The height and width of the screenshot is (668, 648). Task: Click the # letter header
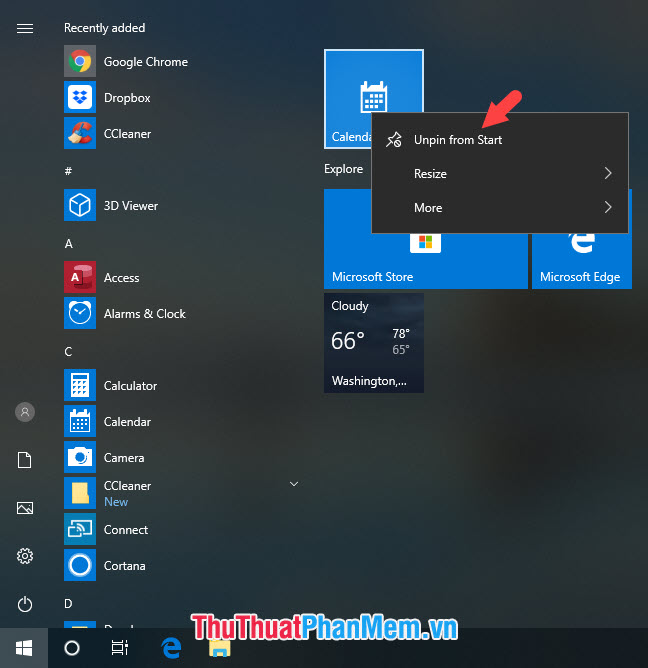point(68,171)
